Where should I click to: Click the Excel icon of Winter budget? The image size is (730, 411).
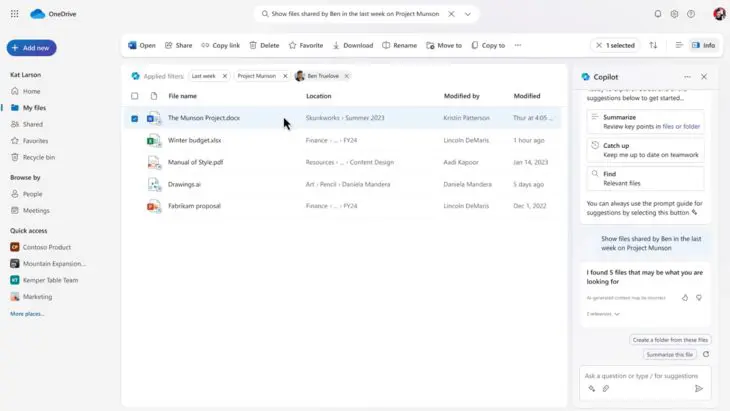coord(154,140)
